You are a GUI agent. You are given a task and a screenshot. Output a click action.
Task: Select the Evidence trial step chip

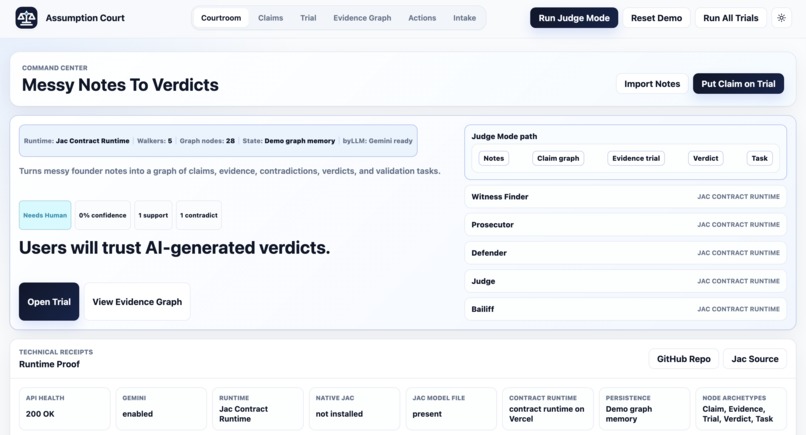636,158
